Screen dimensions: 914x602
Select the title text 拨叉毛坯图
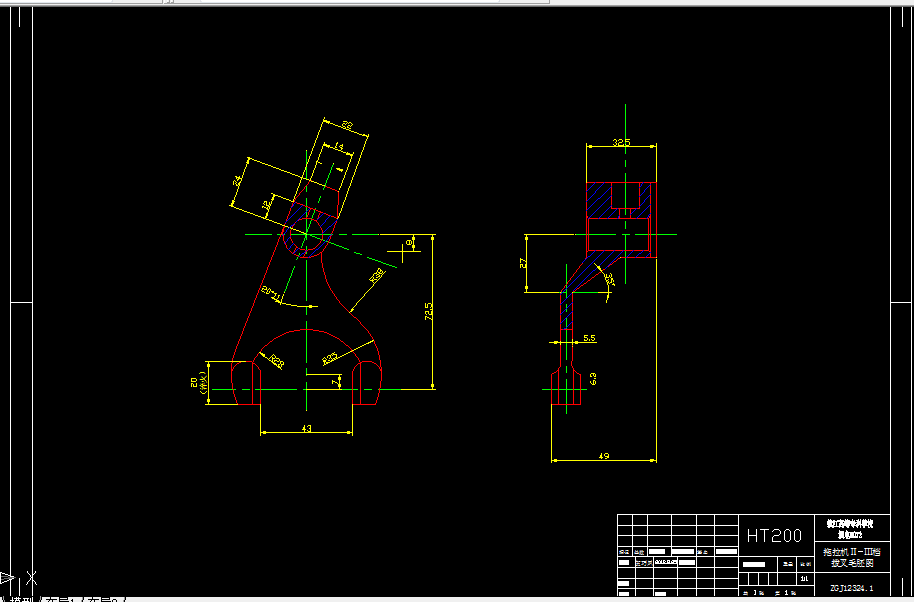click(x=852, y=564)
